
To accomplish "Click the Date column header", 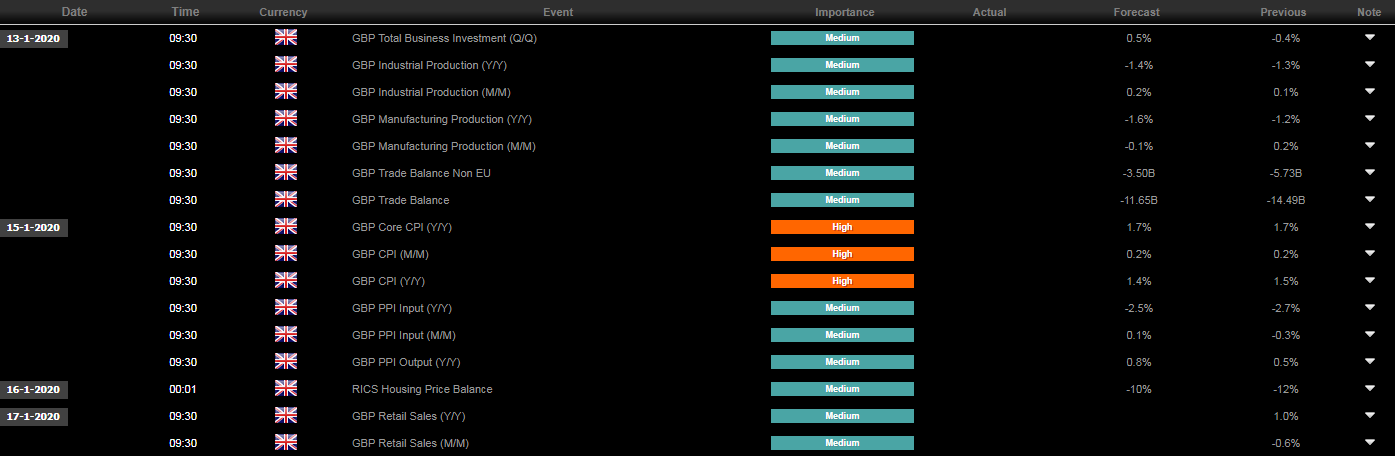I will [73, 12].
